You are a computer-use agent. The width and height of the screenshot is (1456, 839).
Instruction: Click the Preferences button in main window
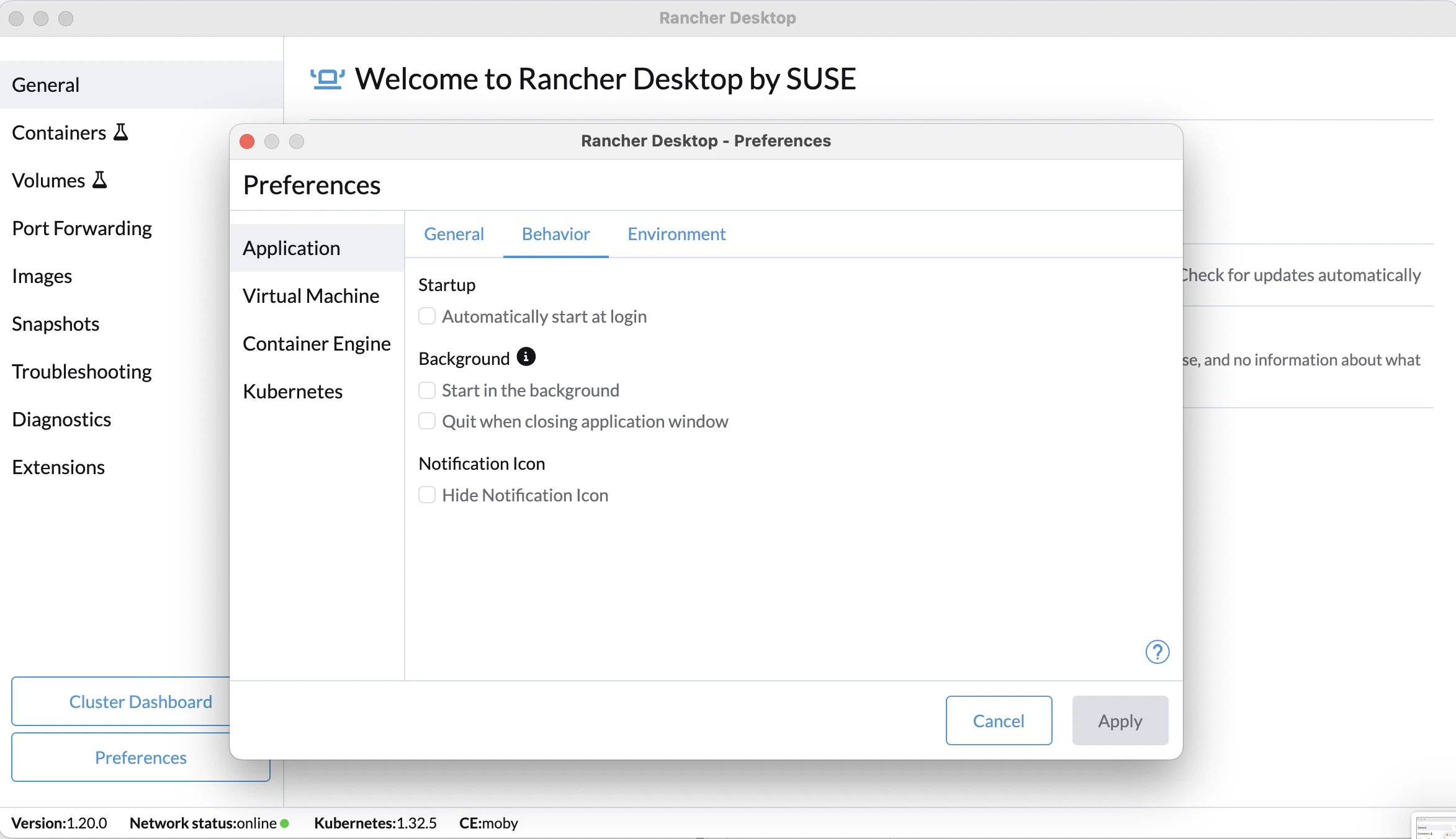pos(141,757)
